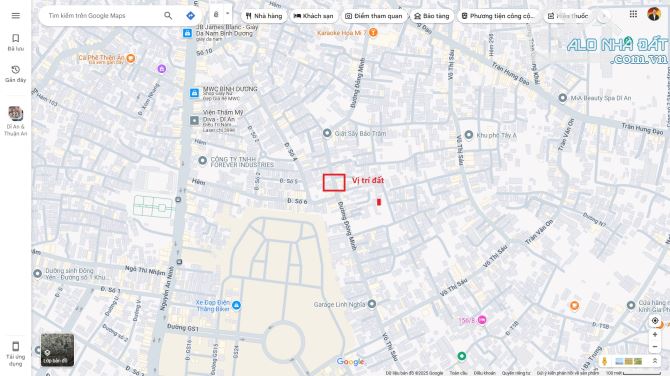Click the Toàn cầu footer link

pyautogui.click(x=458, y=373)
